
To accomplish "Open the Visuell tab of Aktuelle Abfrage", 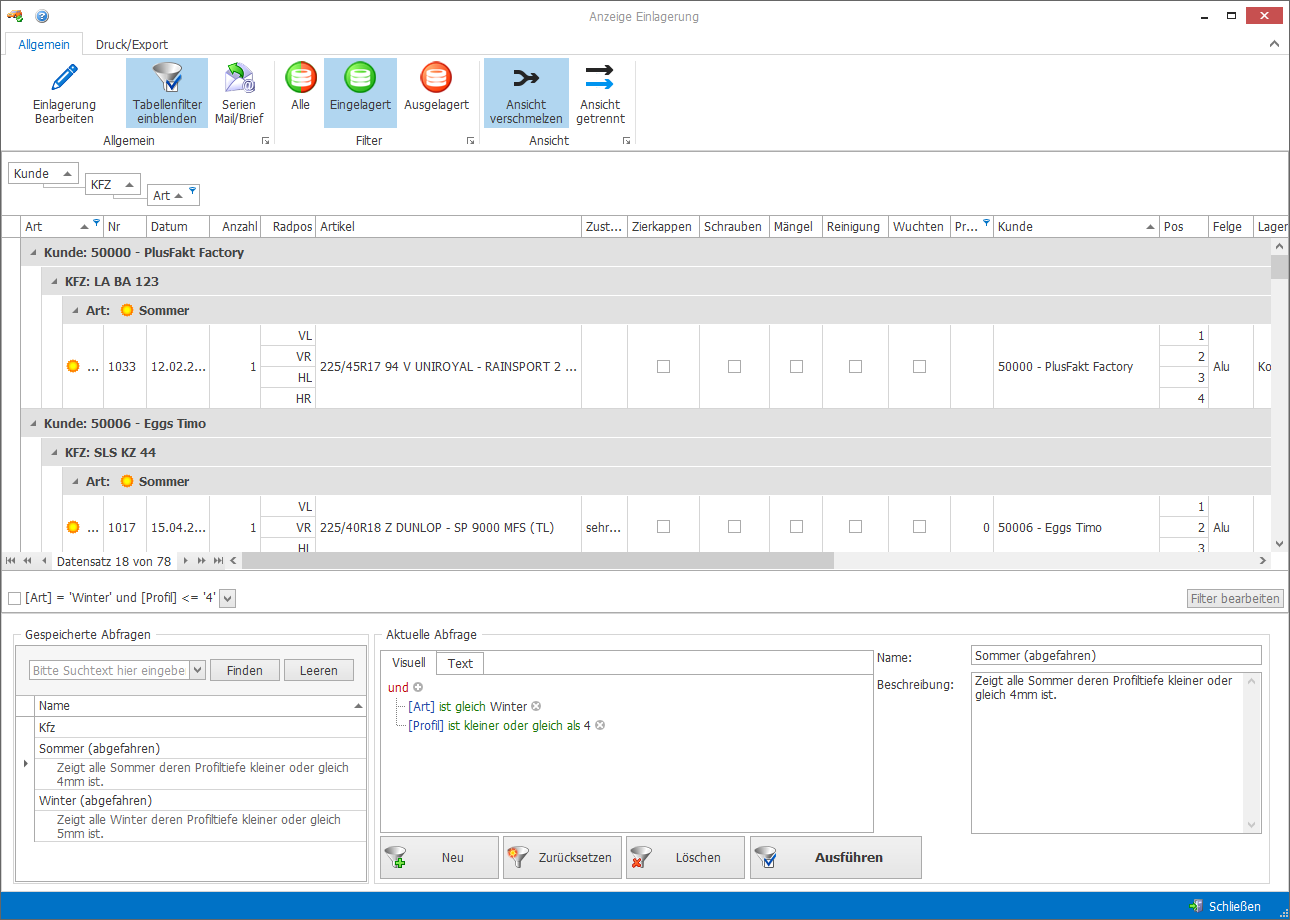I will pyautogui.click(x=408, y=662).
